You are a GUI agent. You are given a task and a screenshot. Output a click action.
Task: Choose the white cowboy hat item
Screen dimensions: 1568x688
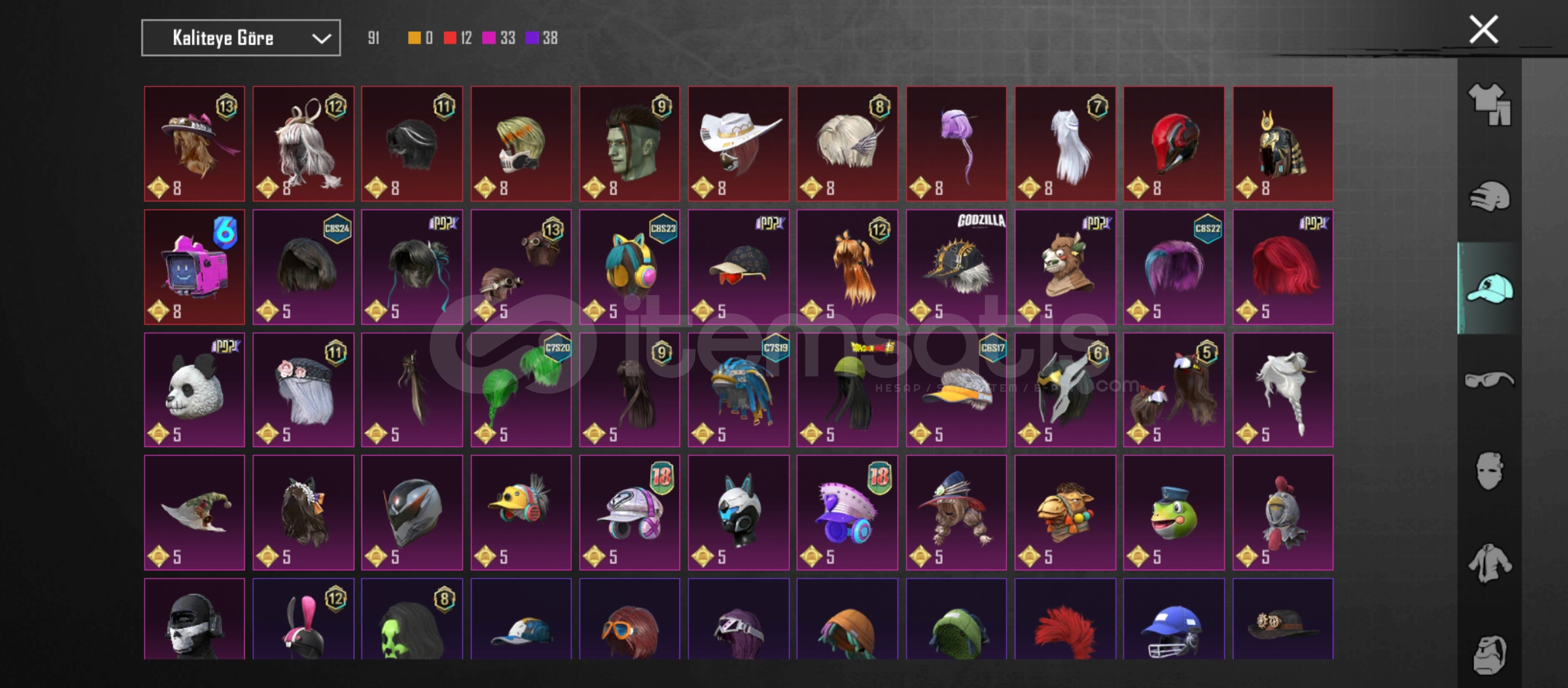pos(738,144)
